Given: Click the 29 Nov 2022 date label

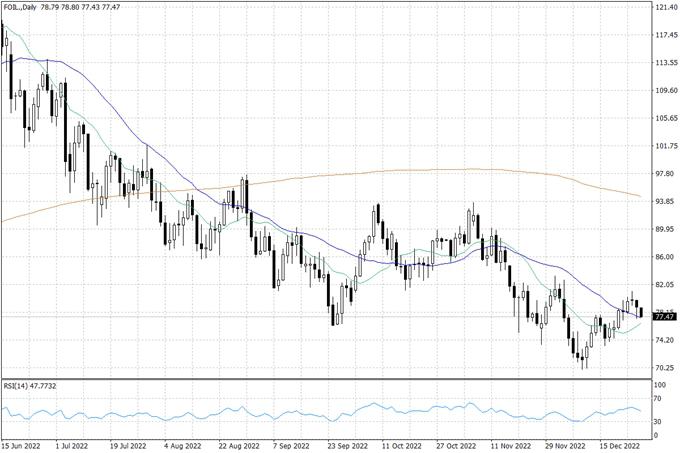Looking at the screenshot, I should point(569,445).
